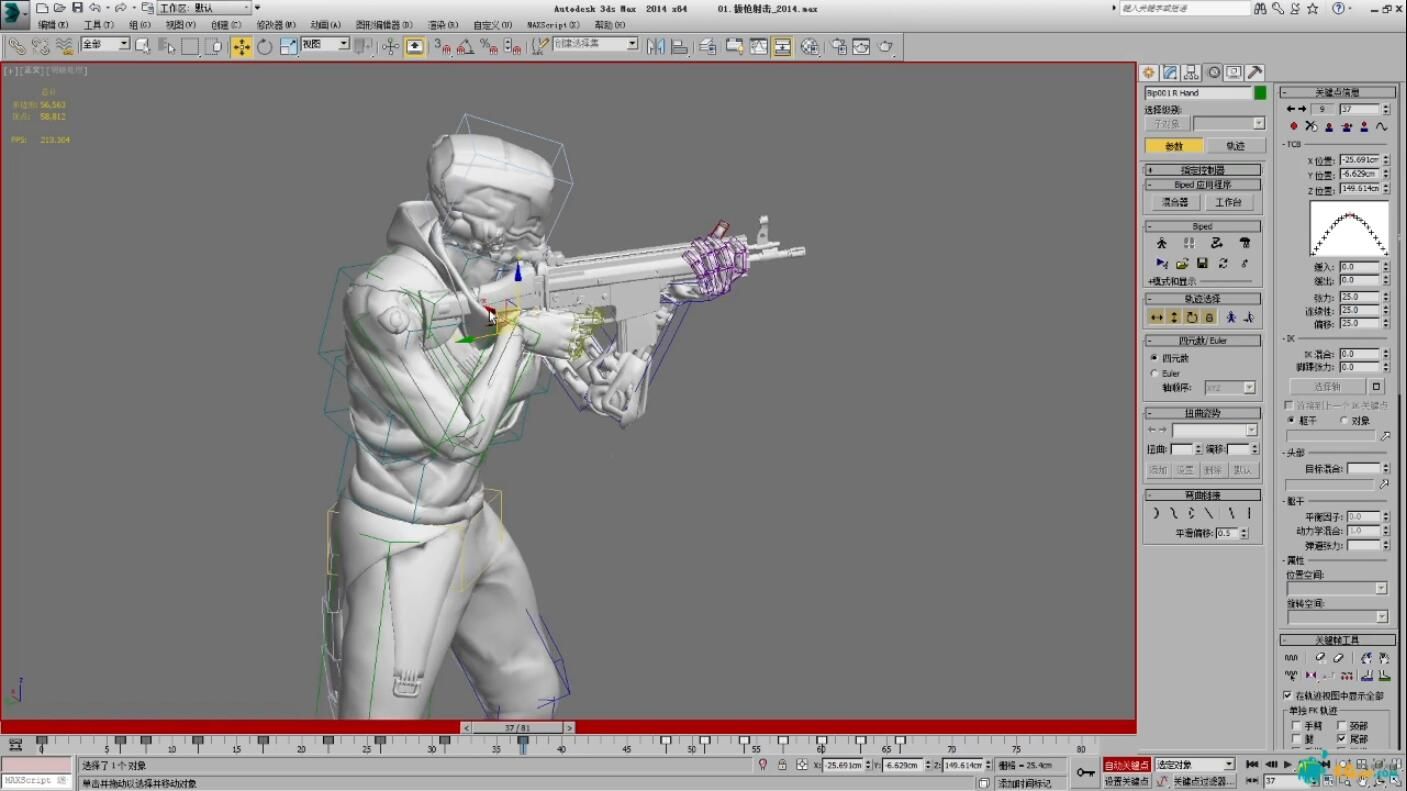The image size is (1407, 791).
Task: Switch to the Hierarchy command panel tab
Action: (1191, 73)
